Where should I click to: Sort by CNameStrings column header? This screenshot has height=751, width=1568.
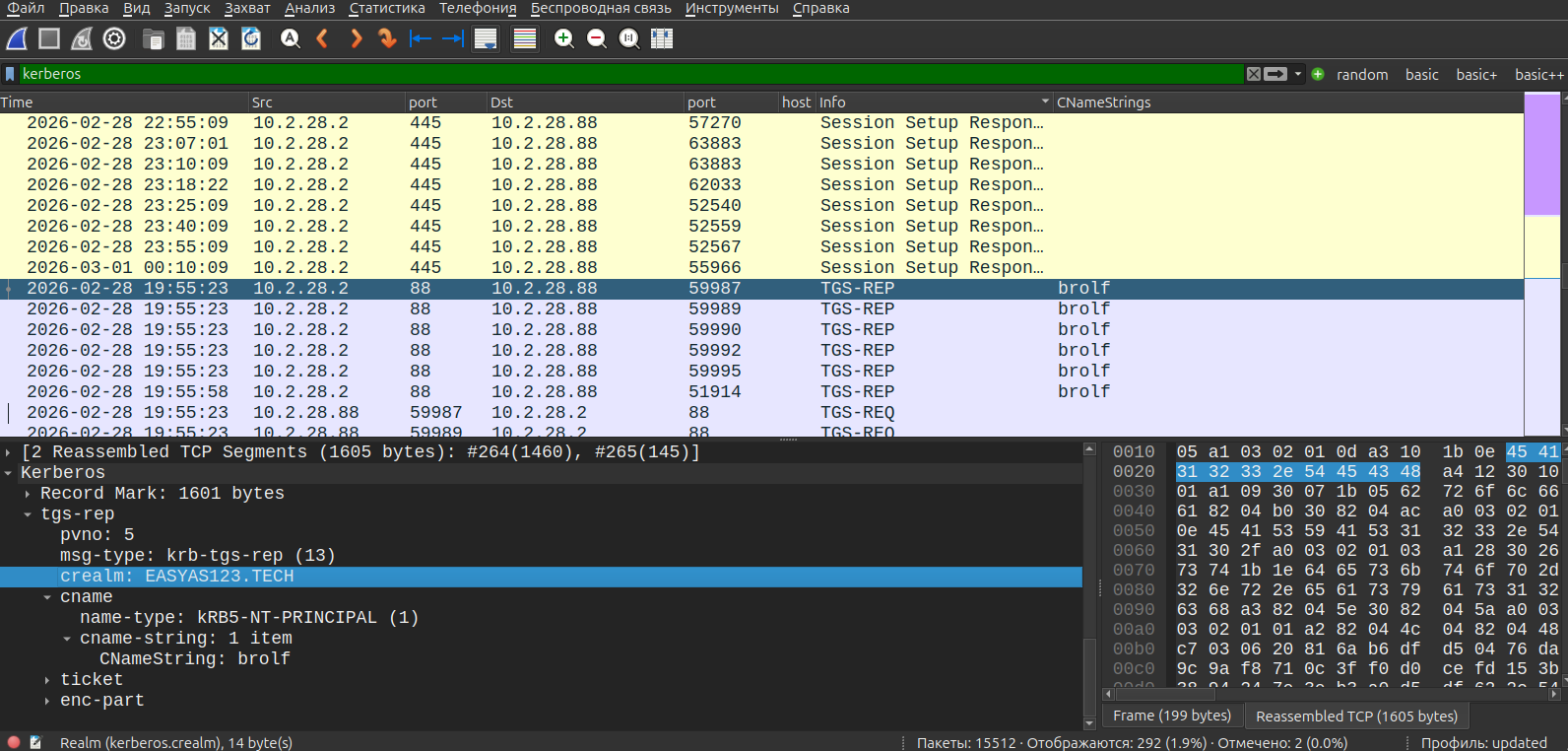1287,102
